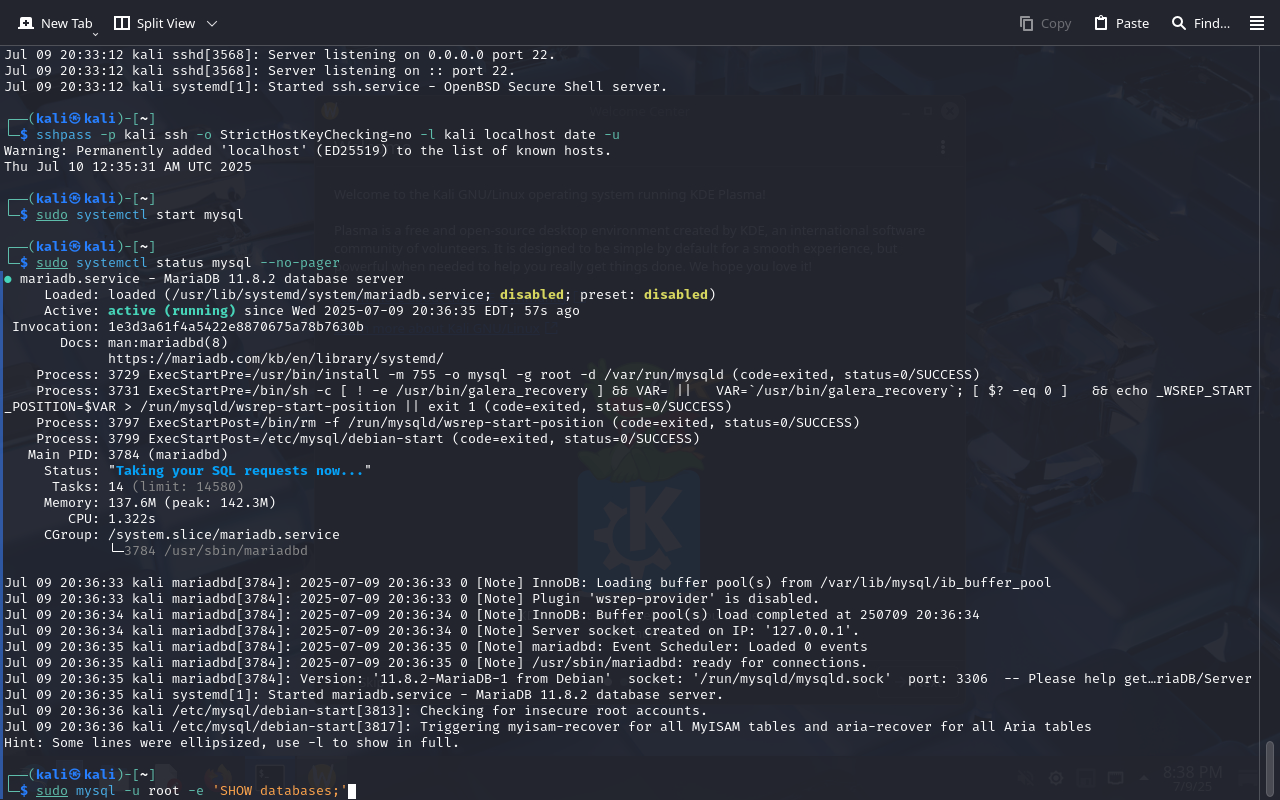Image resolution: width=1280 pixels, height=800 pixels.
Task: Click the green dot before mariadb.service
Action: (x=8, y=278)
